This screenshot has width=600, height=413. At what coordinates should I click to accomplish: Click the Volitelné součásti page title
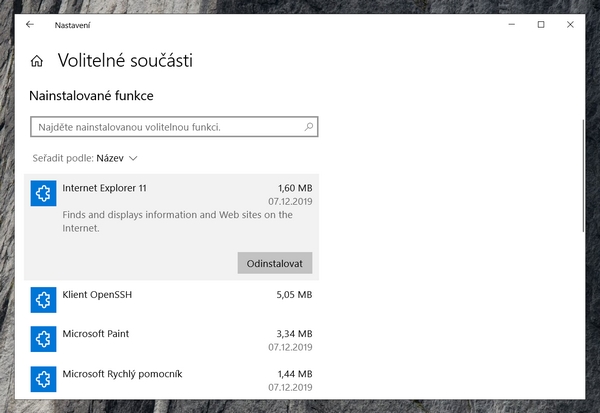(125, 60)
